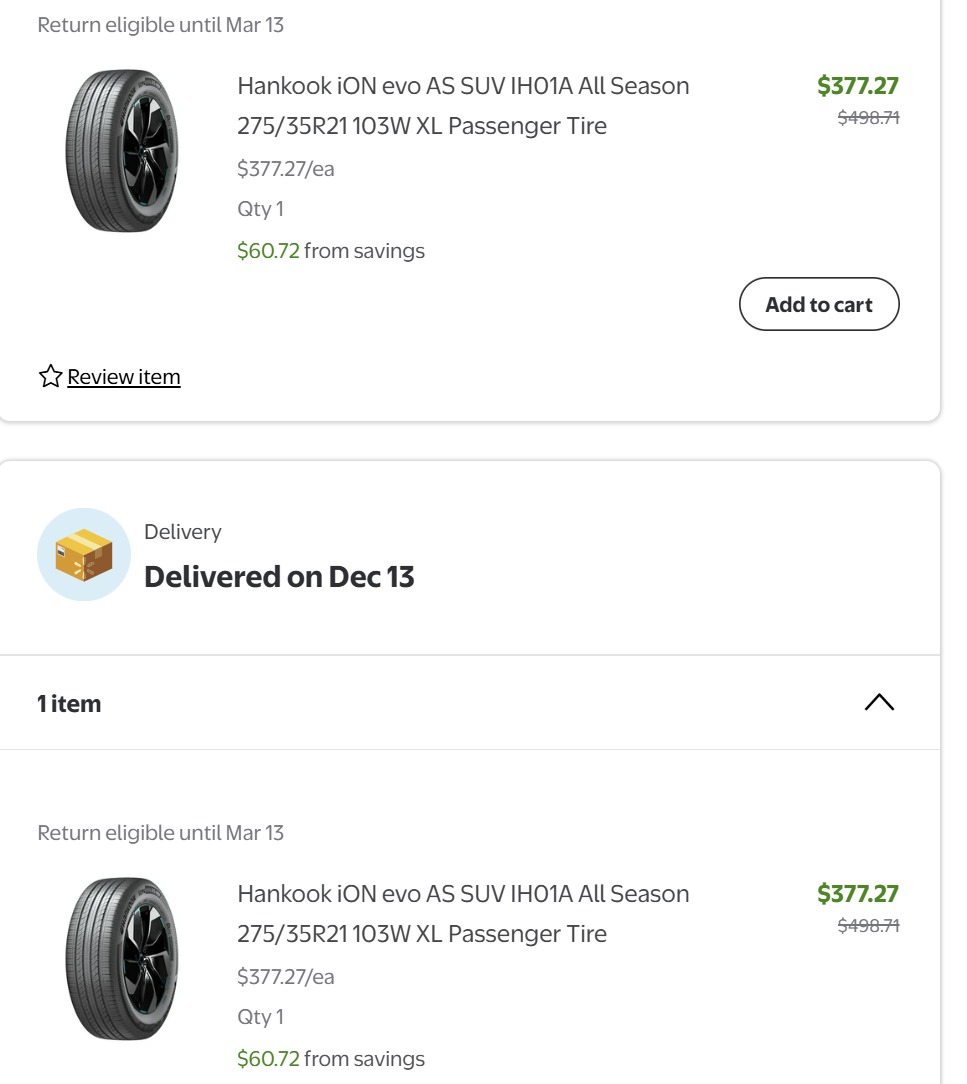Collapse the 1 item section with chevron
The width and height of the screenshot is (967, 1084).
tap(878, 703)
